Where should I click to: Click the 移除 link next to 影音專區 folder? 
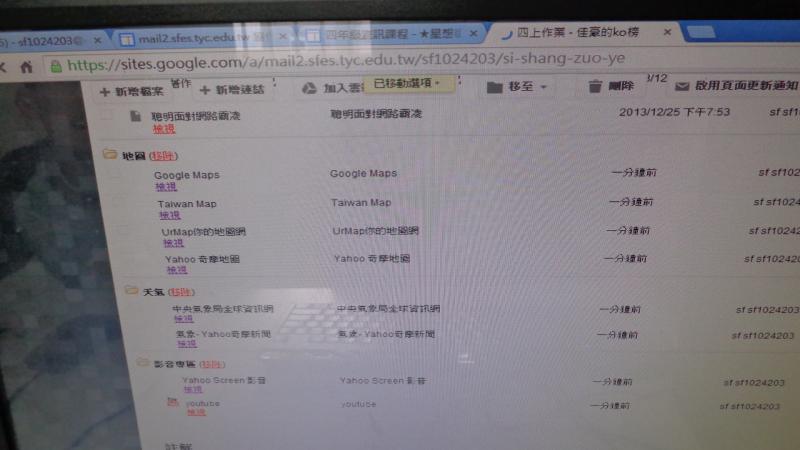click(211, 364)
